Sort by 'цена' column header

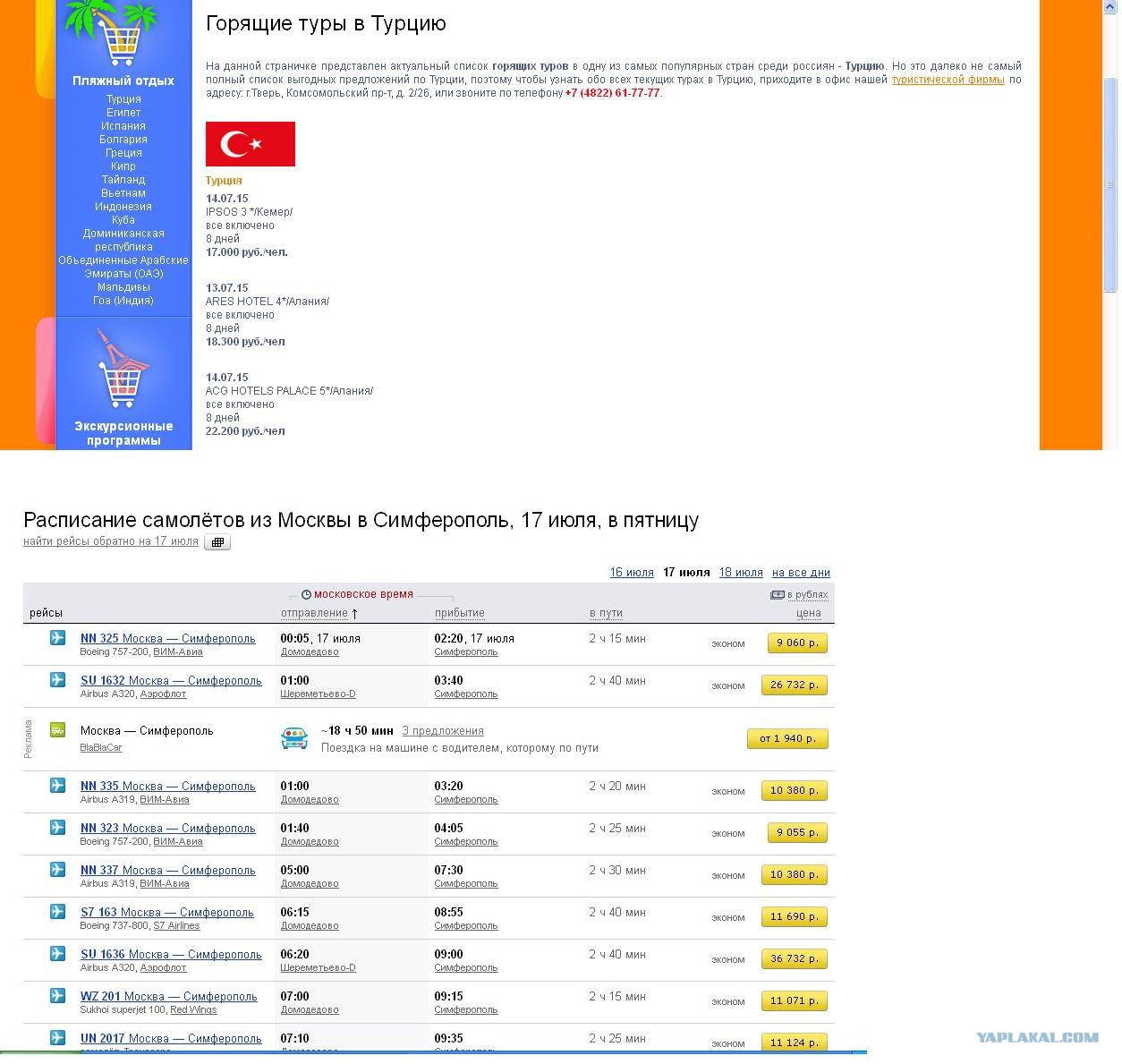pos(809,613)
